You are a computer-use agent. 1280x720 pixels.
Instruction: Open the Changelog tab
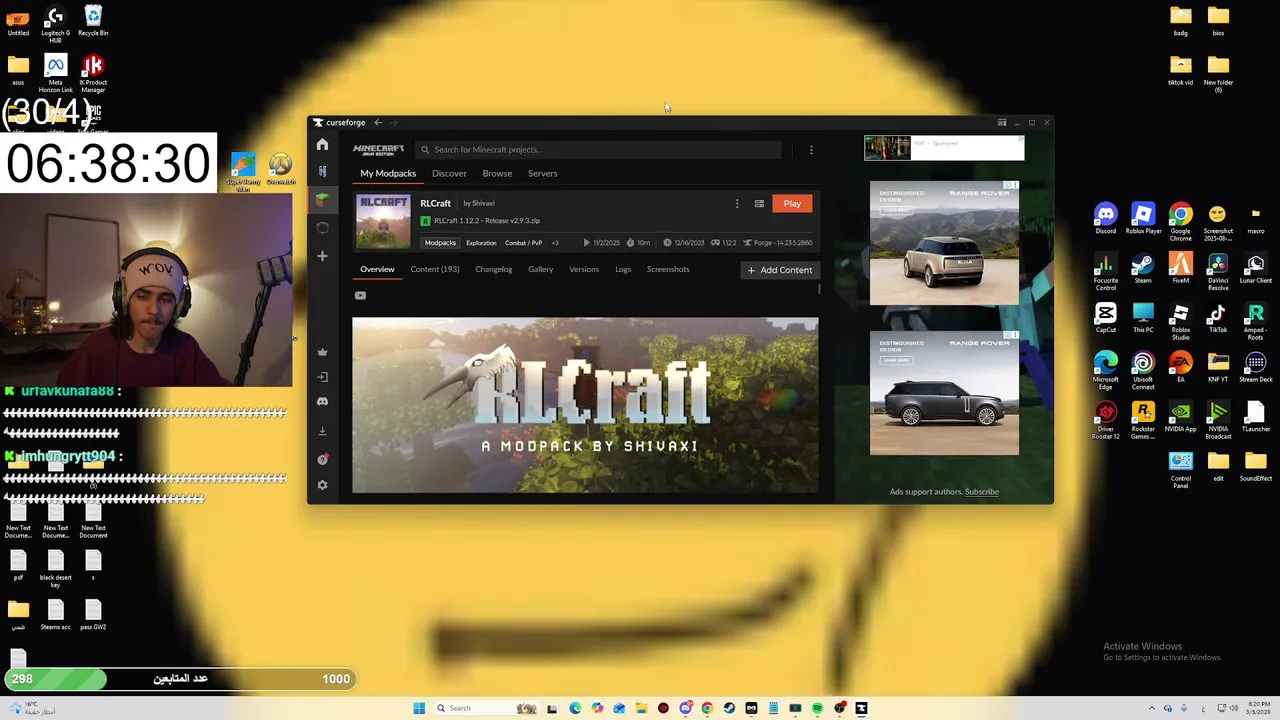(493, 269)
